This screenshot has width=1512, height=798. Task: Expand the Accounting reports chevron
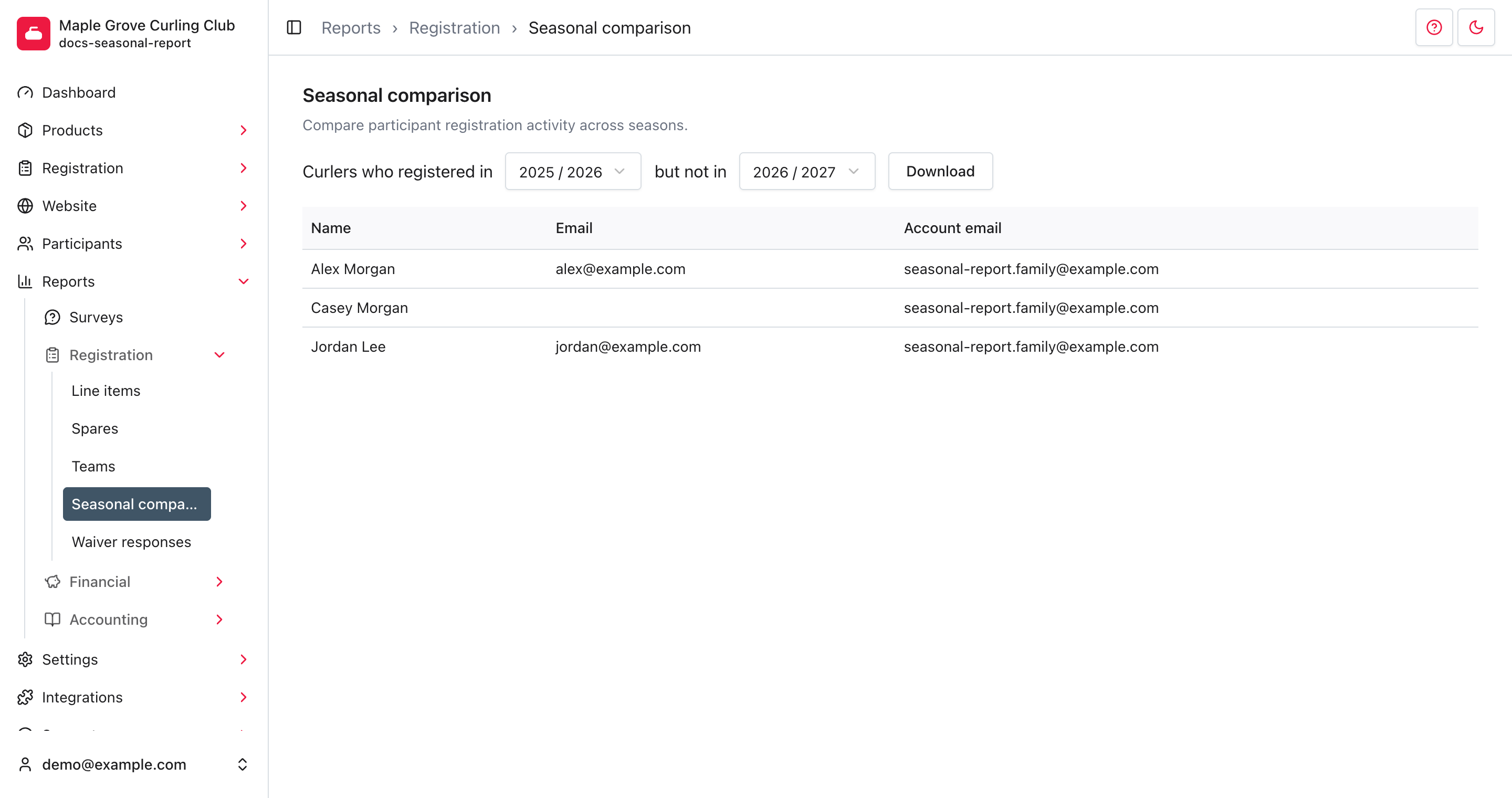click(x=219, y=619)
